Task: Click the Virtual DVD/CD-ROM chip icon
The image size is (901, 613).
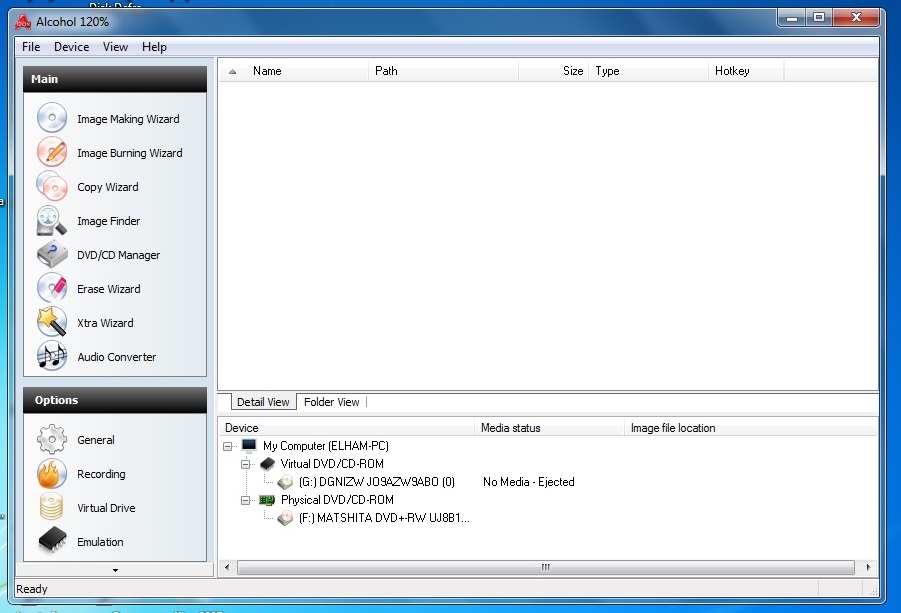Action: pos(267,464)
